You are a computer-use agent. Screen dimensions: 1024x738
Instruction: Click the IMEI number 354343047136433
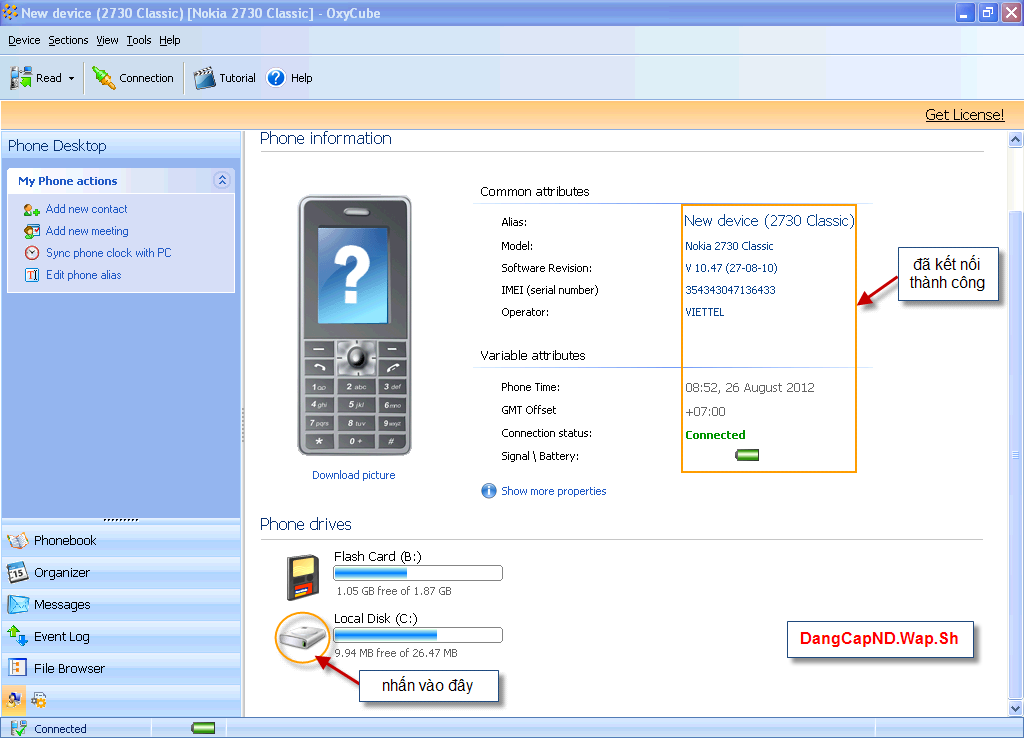point(730,290)
